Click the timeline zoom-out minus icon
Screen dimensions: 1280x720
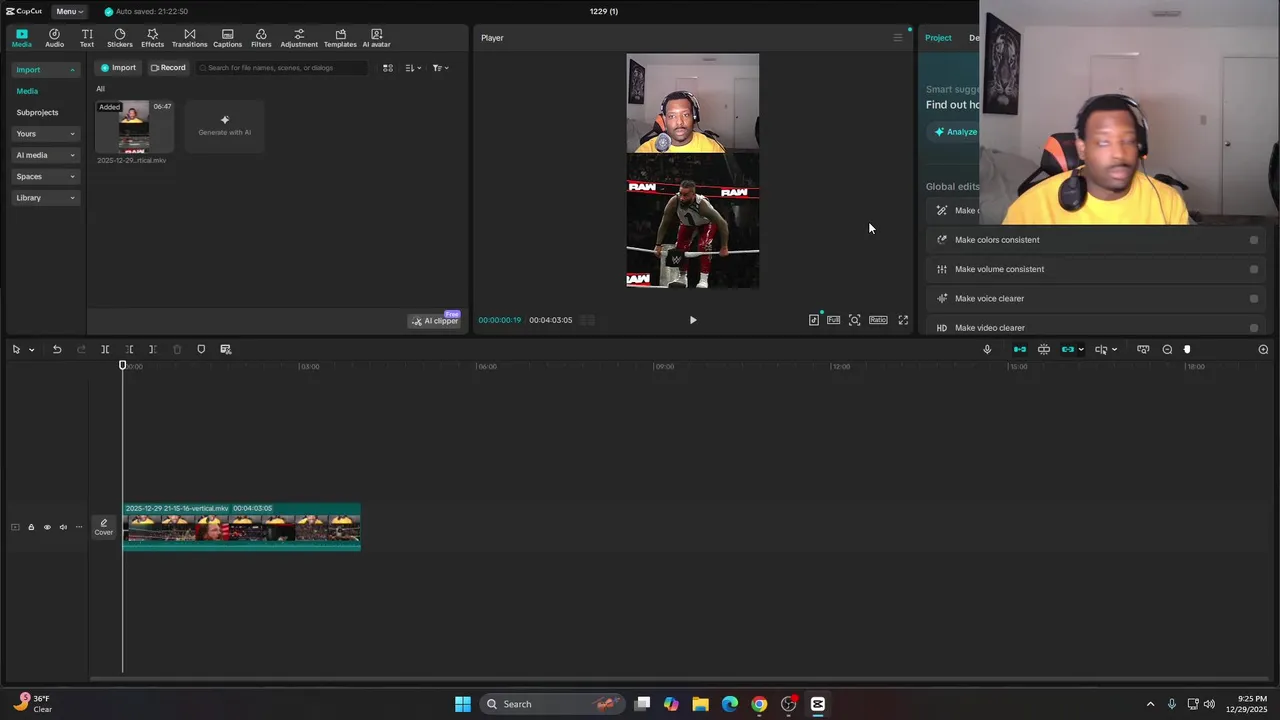coord(1167,349)
